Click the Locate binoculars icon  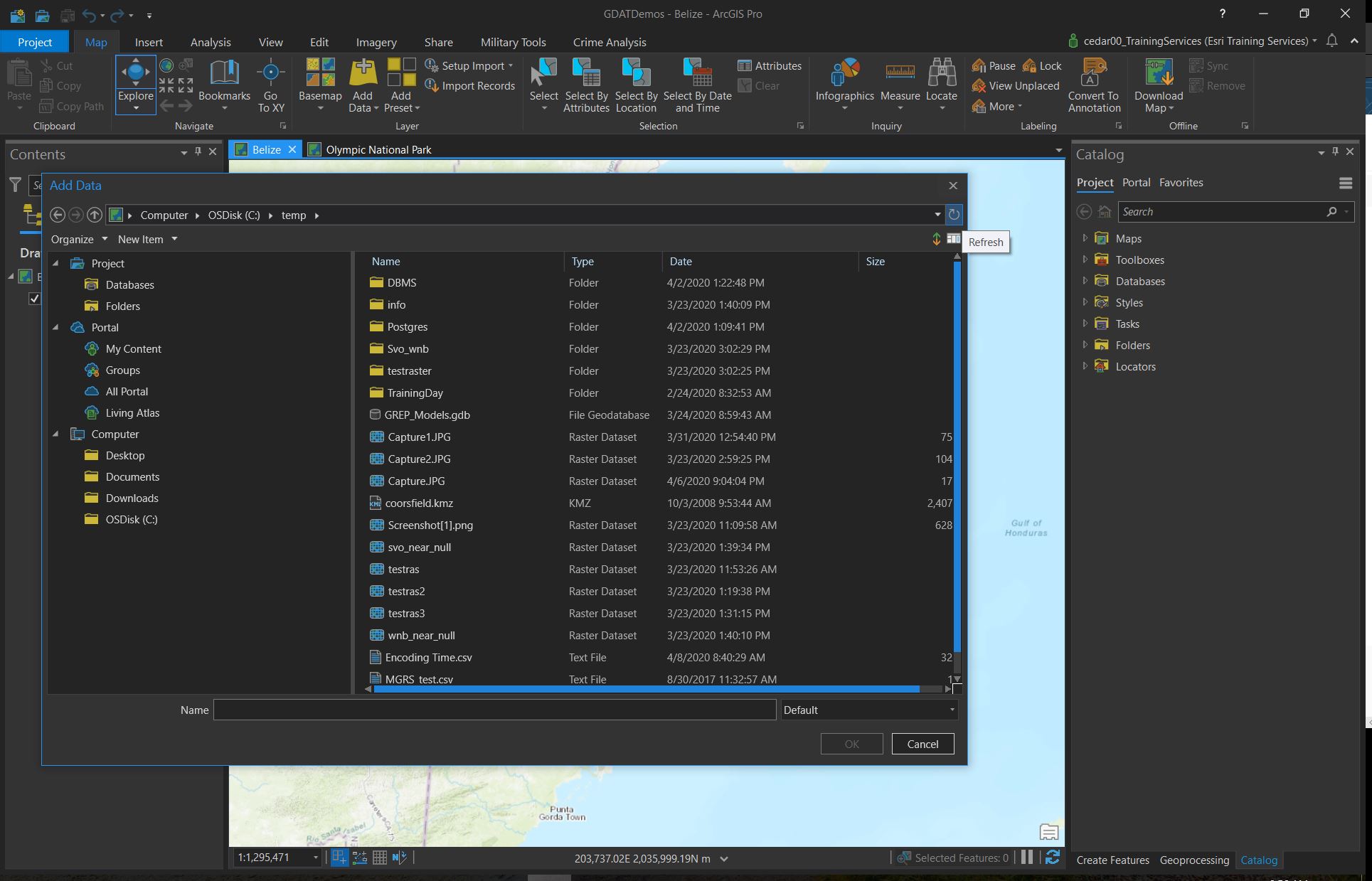(x=941, y=73)
